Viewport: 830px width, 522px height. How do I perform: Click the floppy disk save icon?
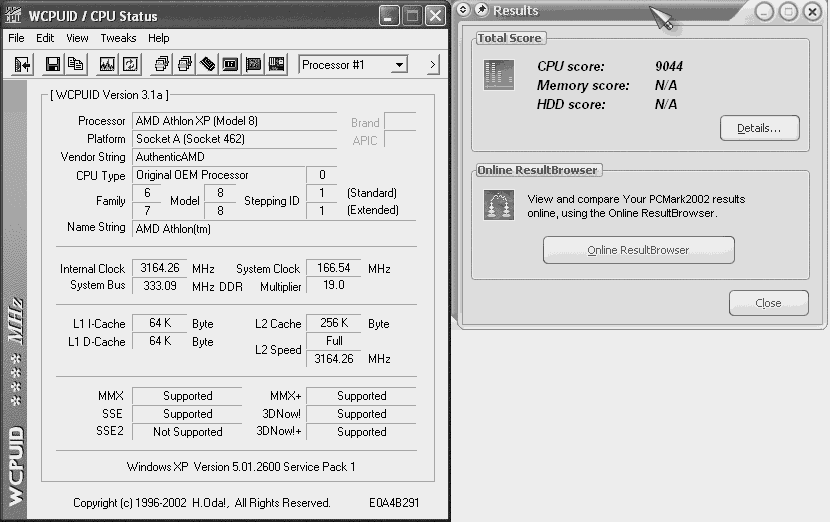coord(52,65)
